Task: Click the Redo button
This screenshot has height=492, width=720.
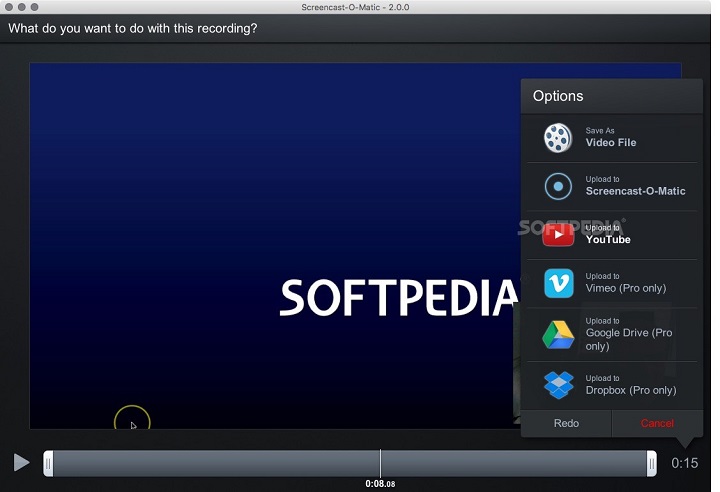Action: tap(566, 423)
